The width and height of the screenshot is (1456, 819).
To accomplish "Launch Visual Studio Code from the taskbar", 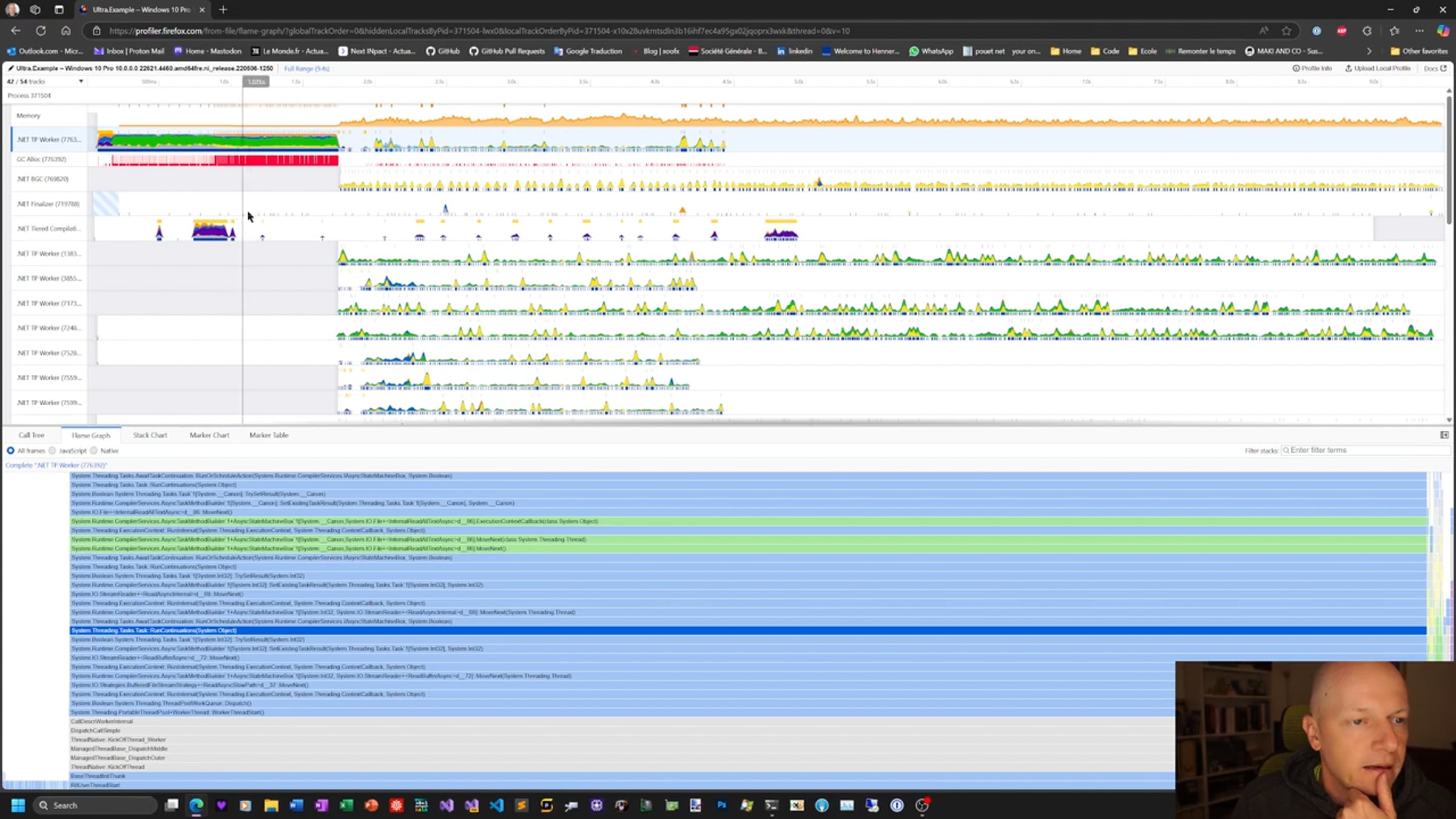I will tap(496, 805).
